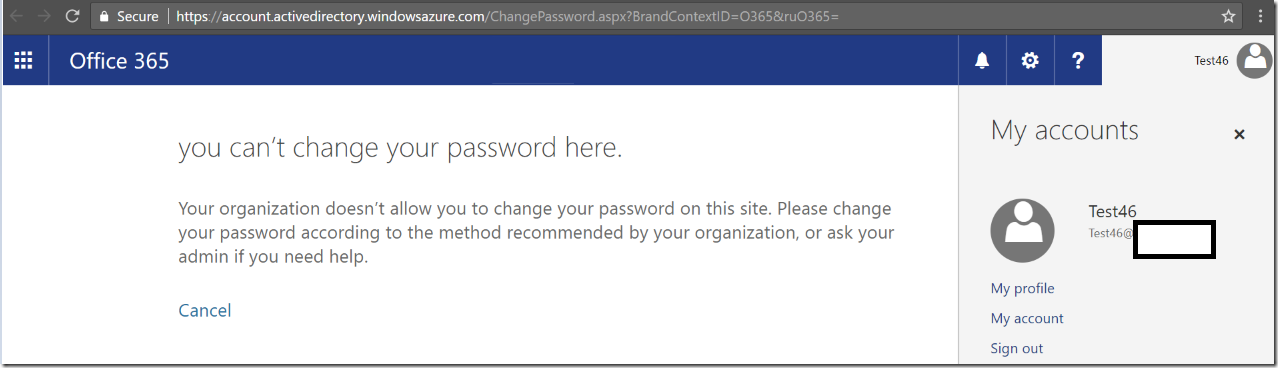Viewport: 1278px width, 368px height.
Task: Click the Office 365 title in header
Action: pos(119,61)
